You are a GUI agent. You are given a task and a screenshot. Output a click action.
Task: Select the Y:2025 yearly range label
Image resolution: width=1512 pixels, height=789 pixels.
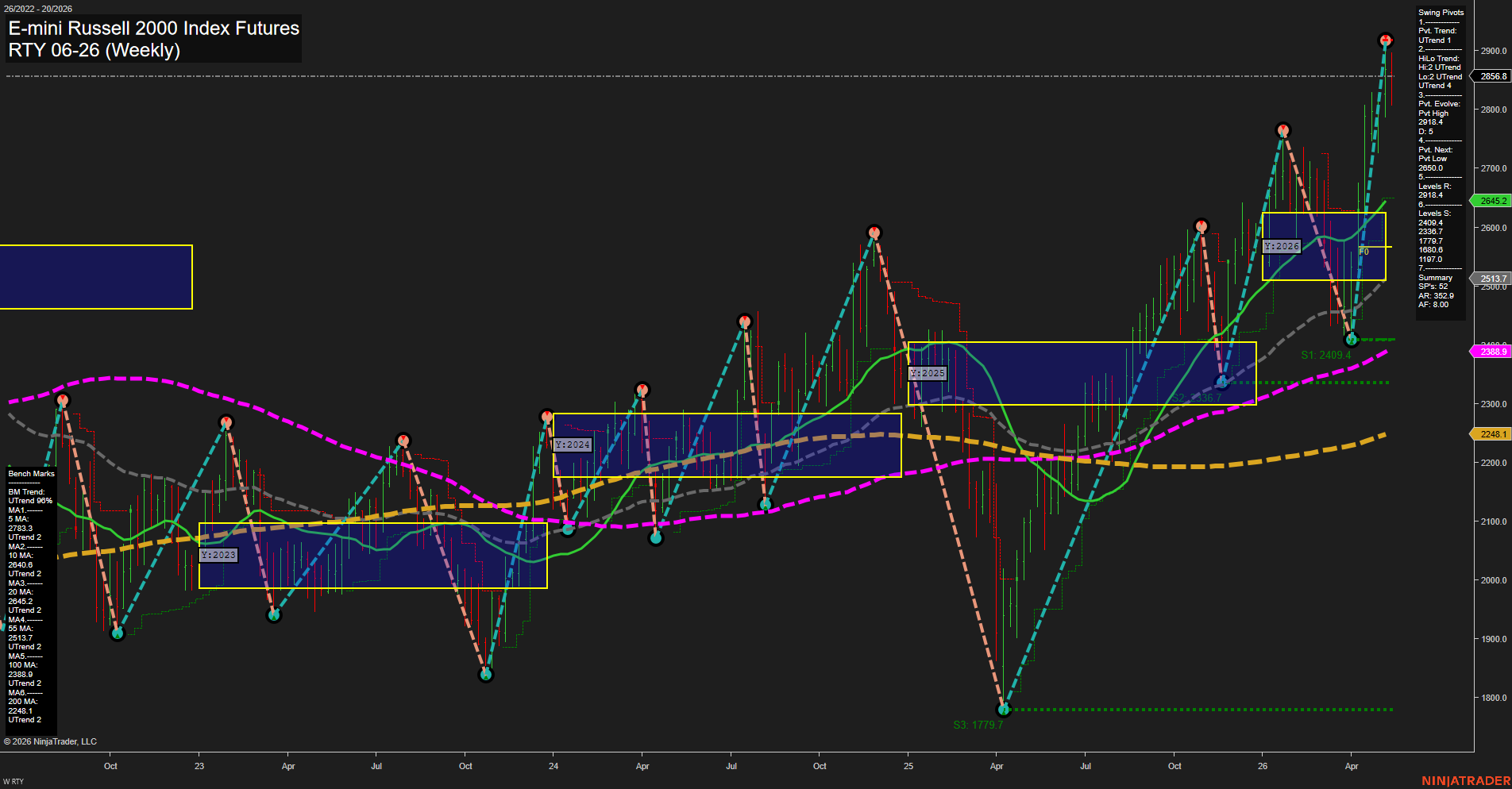click(928, 373)
